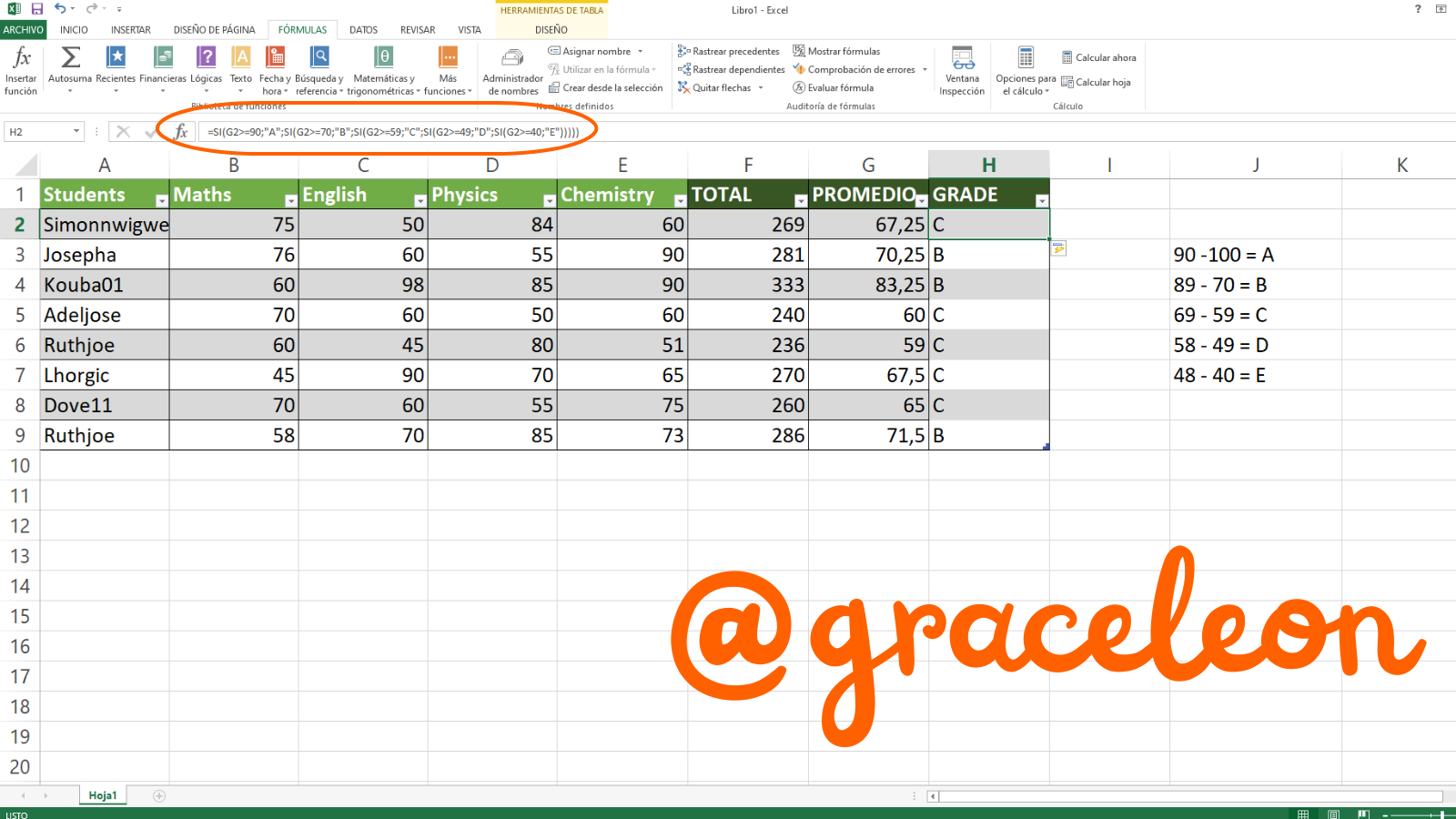Click Asignar nombre button
This screenshot has width=1456, height=819.
[x=595, y=51]
